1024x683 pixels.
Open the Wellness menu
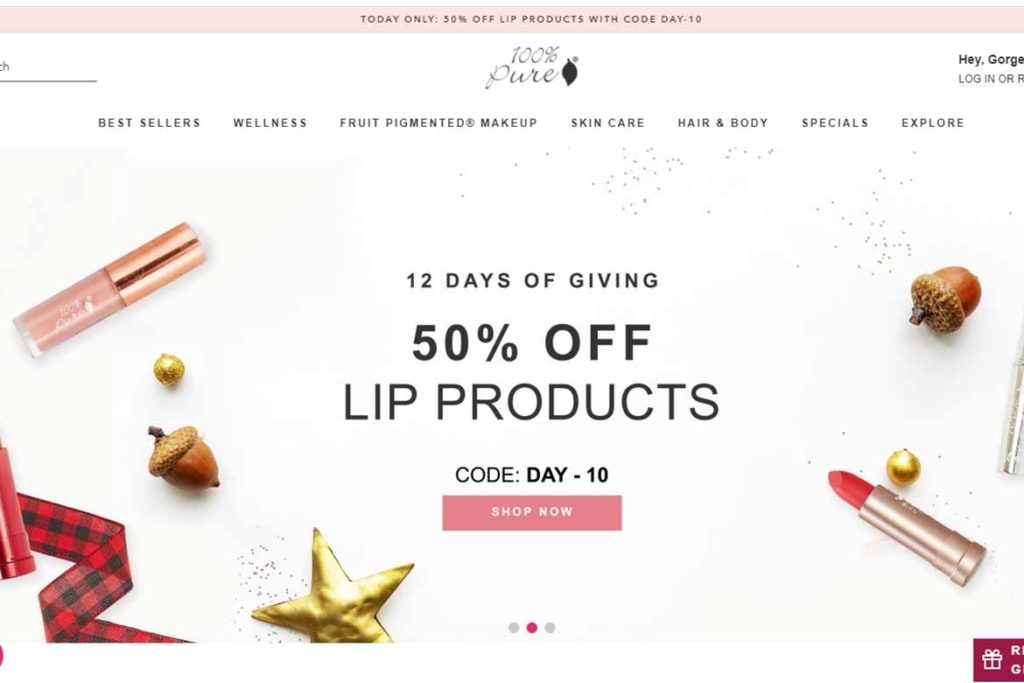[x=270, y=123]
